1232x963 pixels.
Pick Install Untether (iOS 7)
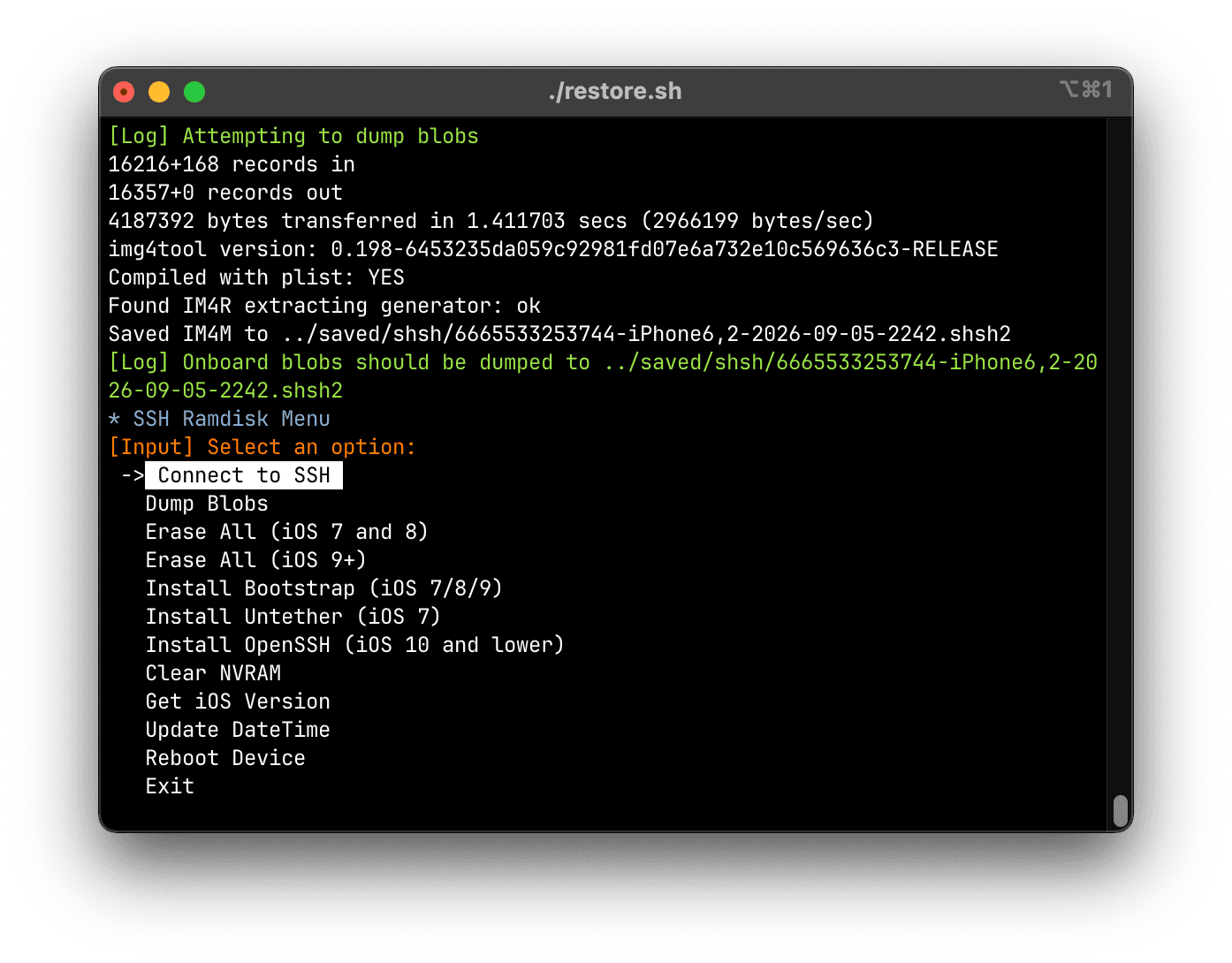[293, 617]
